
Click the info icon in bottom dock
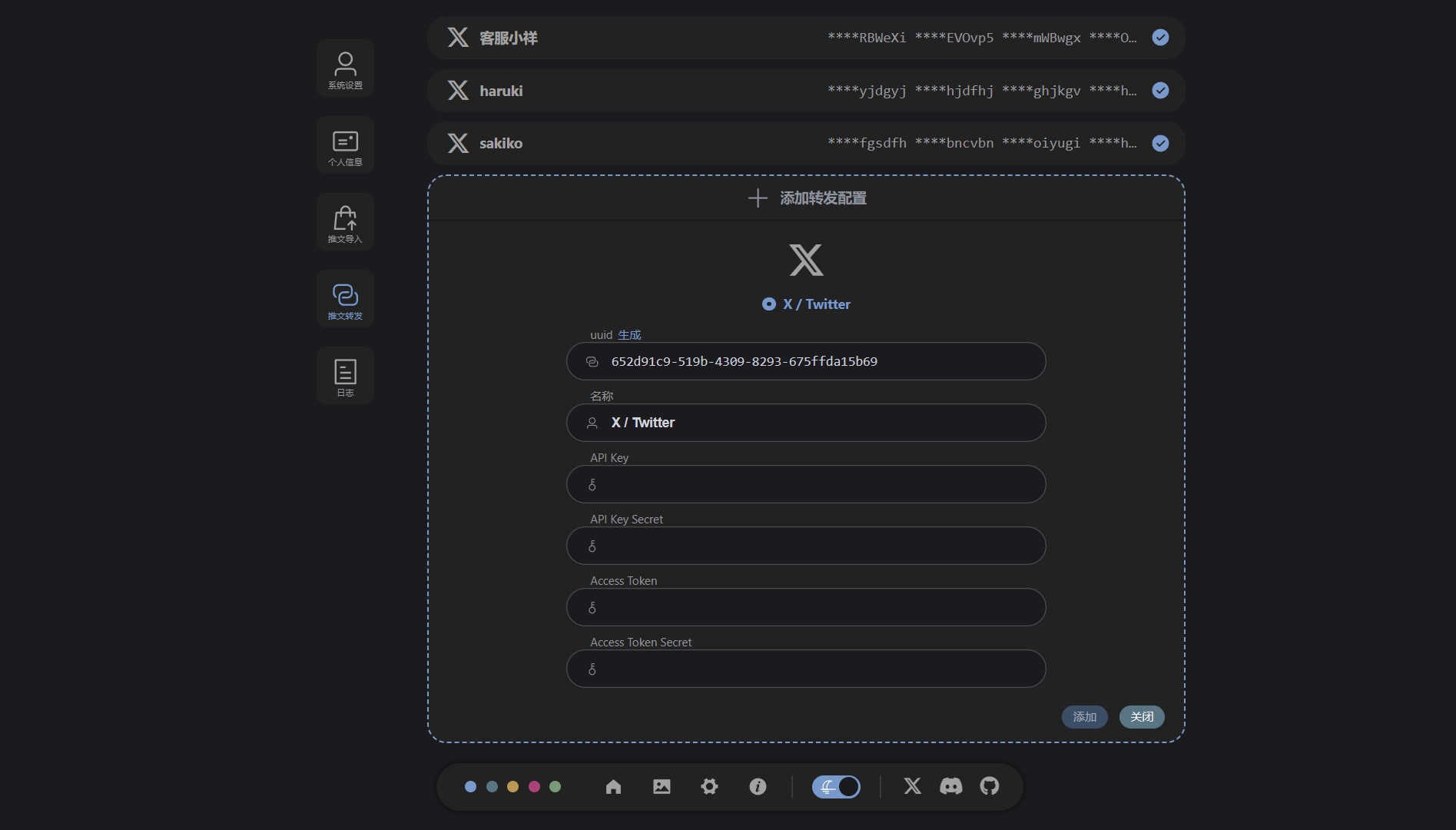pos(758,786)
